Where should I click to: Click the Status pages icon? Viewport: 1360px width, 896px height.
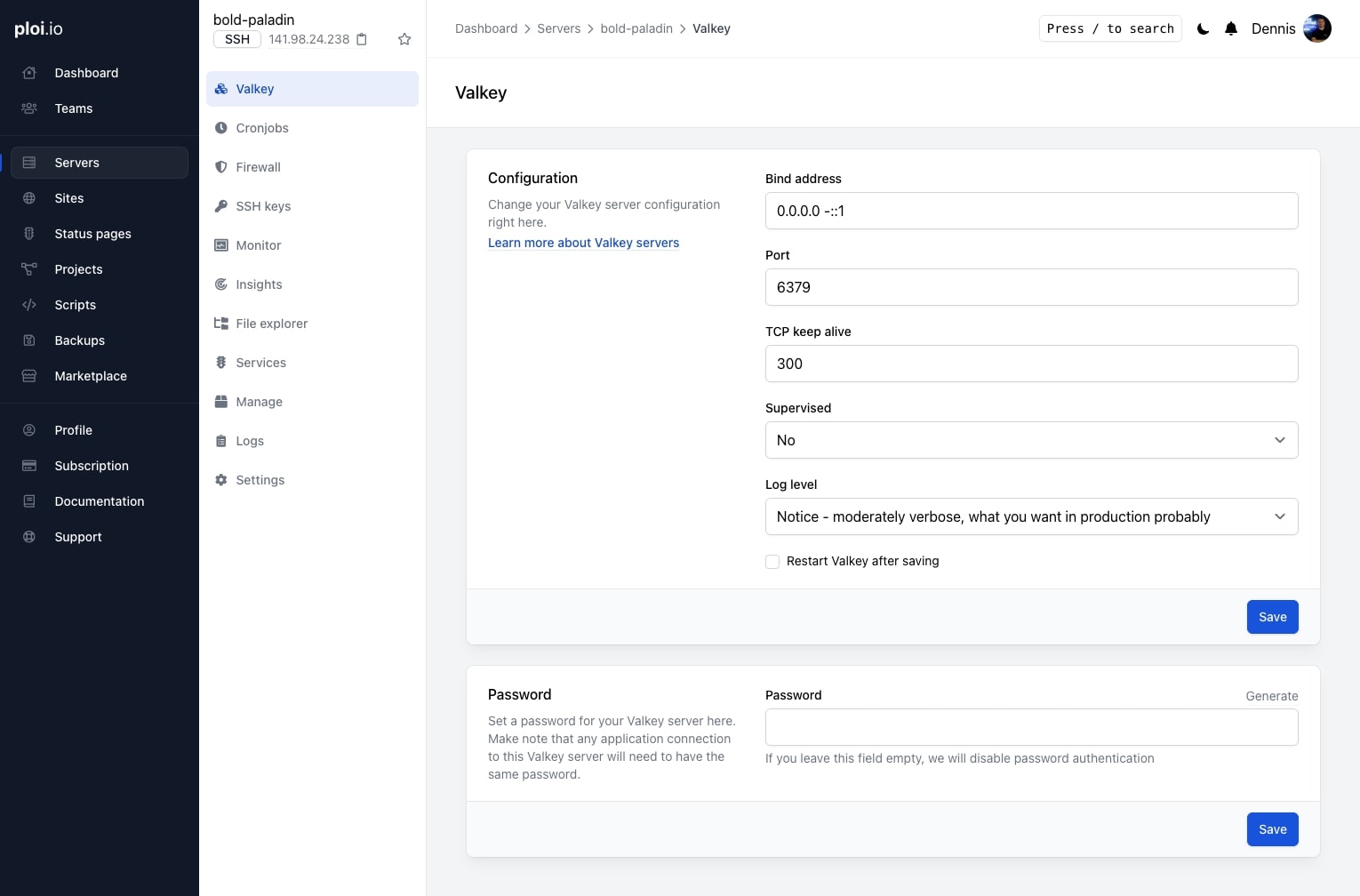(x=29, y=234)
